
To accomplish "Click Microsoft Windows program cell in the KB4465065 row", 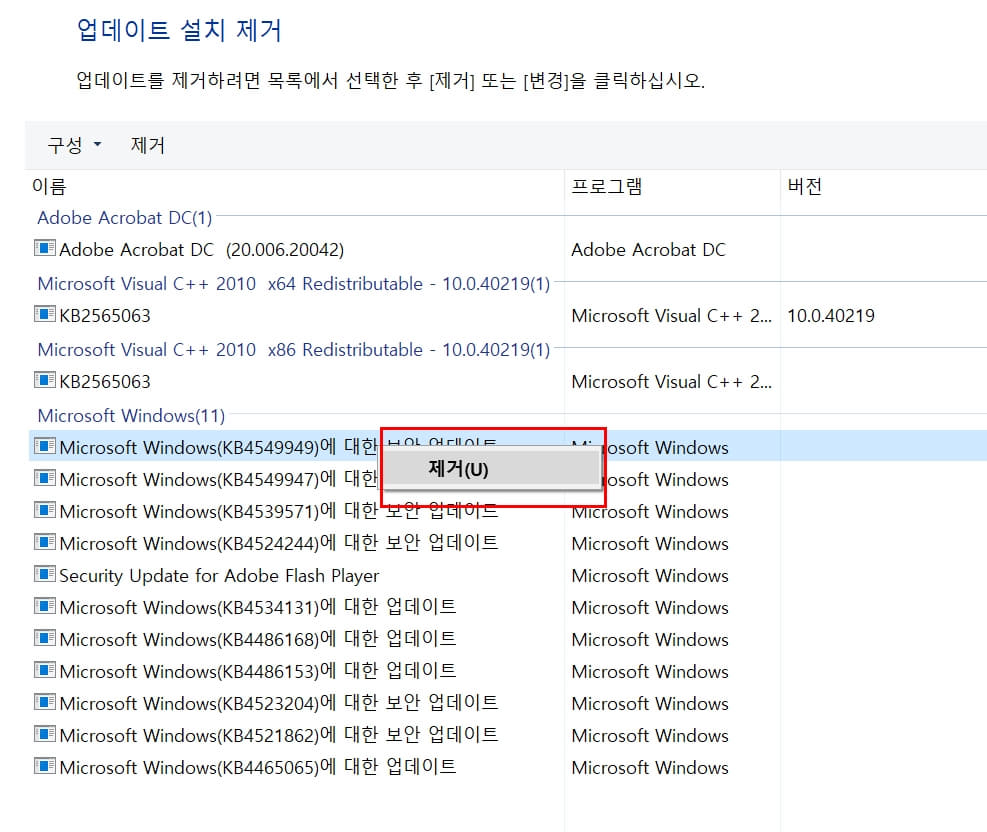I will point(650,768).
